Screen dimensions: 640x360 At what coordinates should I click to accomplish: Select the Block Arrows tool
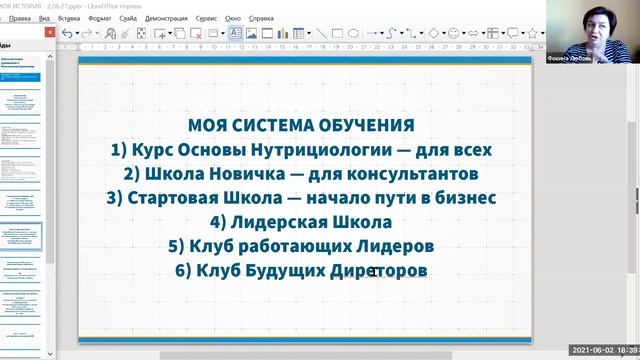[473, 33]
